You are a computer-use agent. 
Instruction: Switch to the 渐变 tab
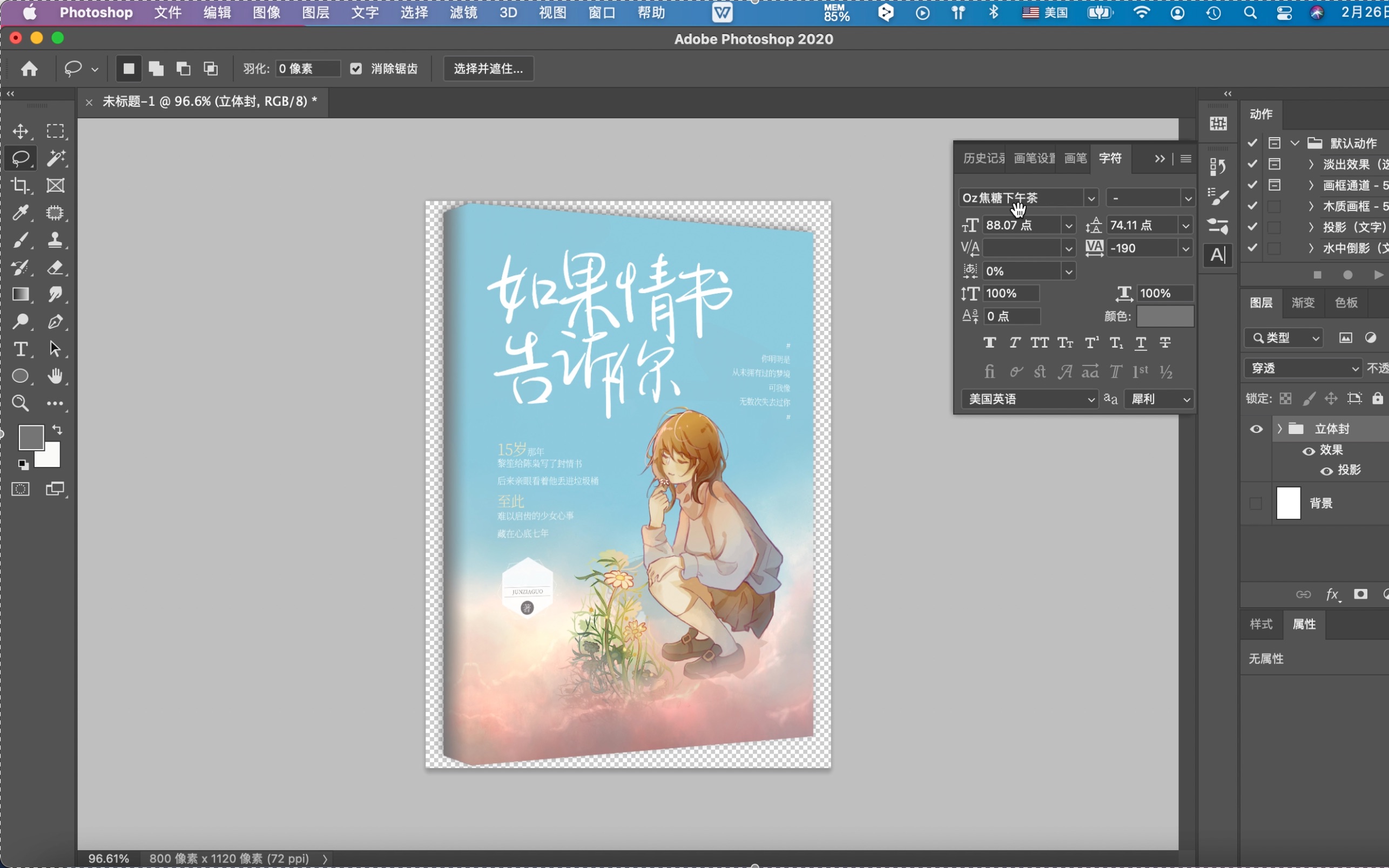pos(1303,302)
